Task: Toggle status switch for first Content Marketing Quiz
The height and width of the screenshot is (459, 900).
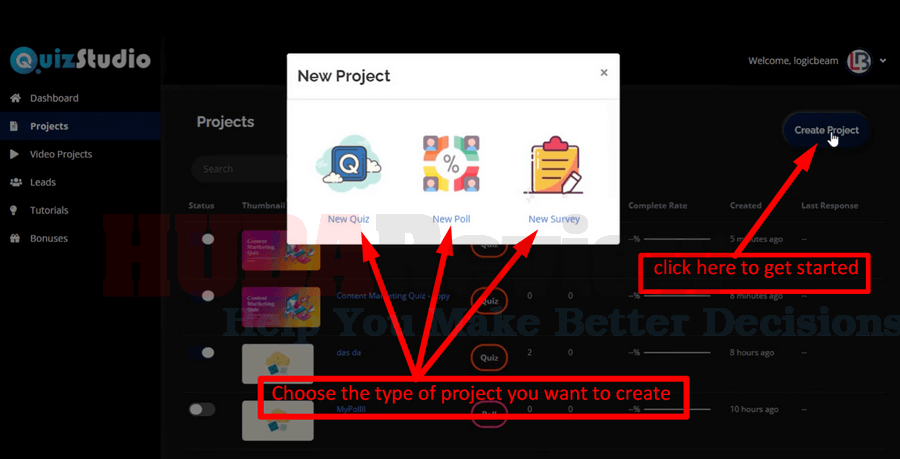Action: pyautogui.click(x=202, y=239)
